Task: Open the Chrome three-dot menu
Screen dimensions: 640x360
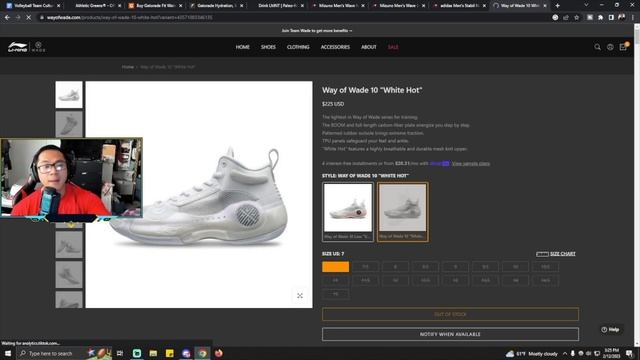Action: click(633, 18)
